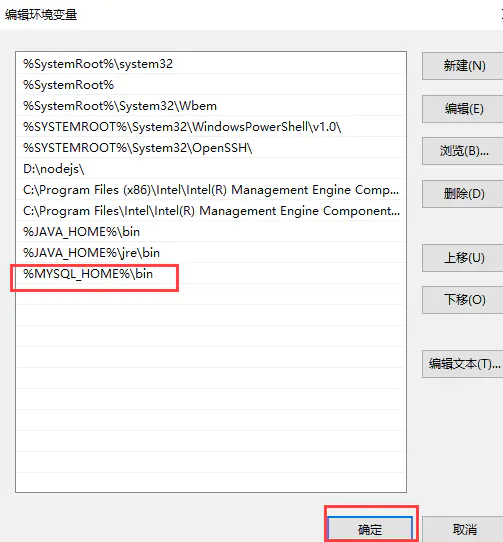Select the plain %SystemRoot% entry

coord(211,85)
